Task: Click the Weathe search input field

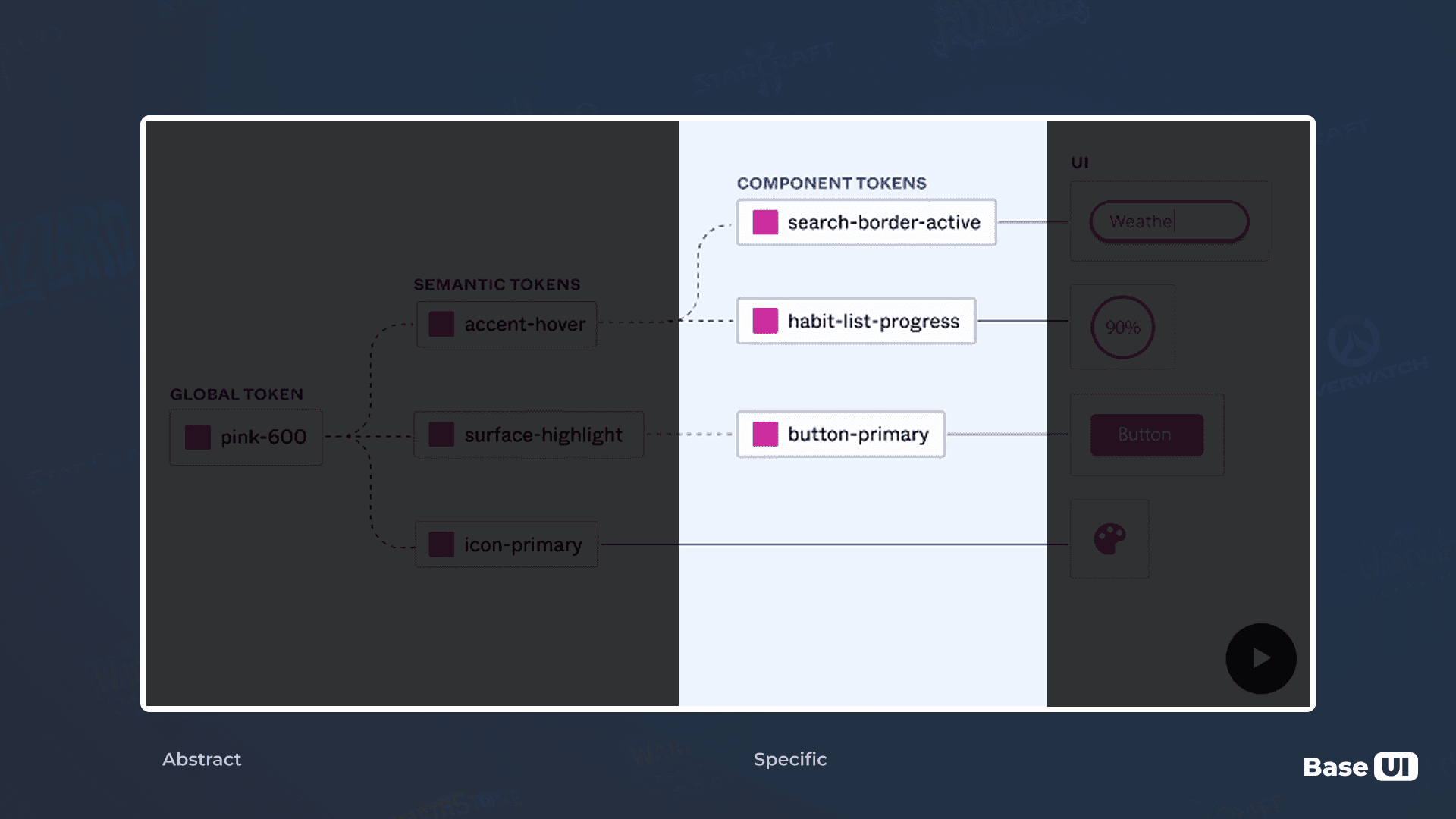Action: click(x=1169, y=221)
